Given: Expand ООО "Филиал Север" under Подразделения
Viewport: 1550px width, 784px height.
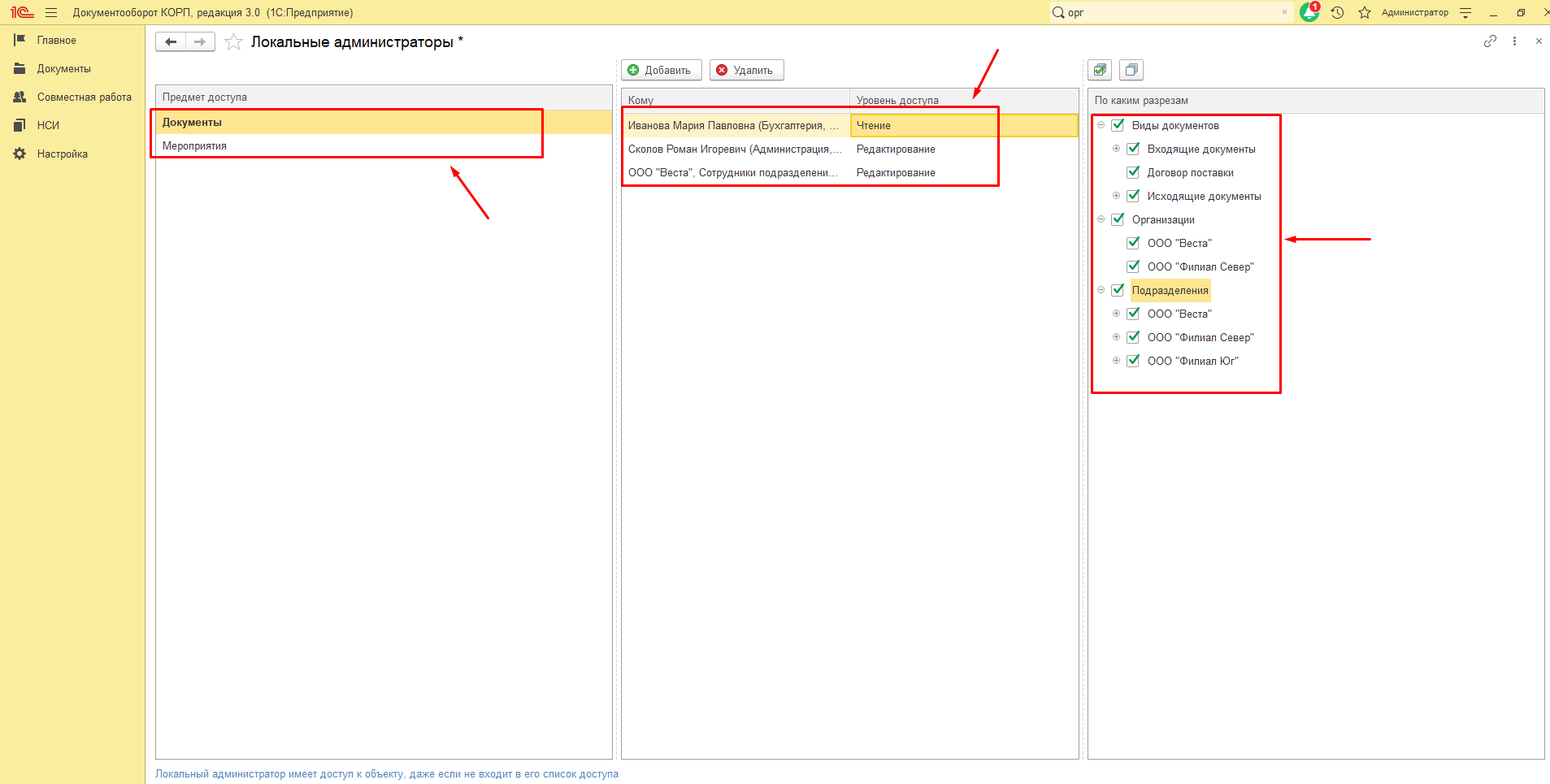Looking at the screenshot, I should coord(1116,337).
